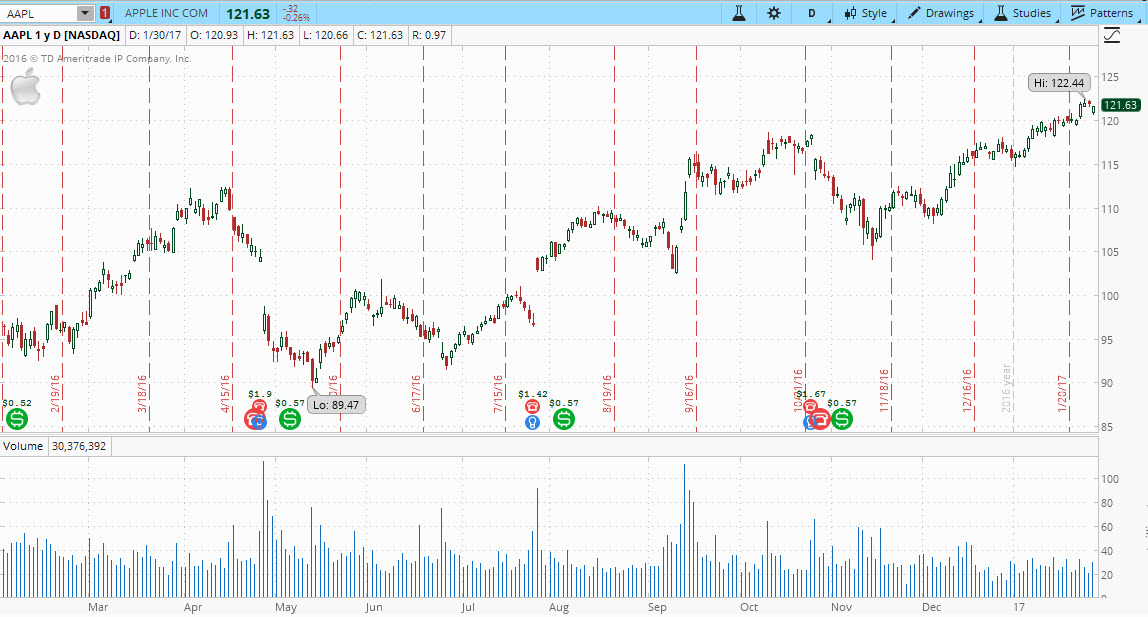Click the 9/16/16 expiration marker
This screenshot has width=1148, height=617.
click(x=689, y=393)
